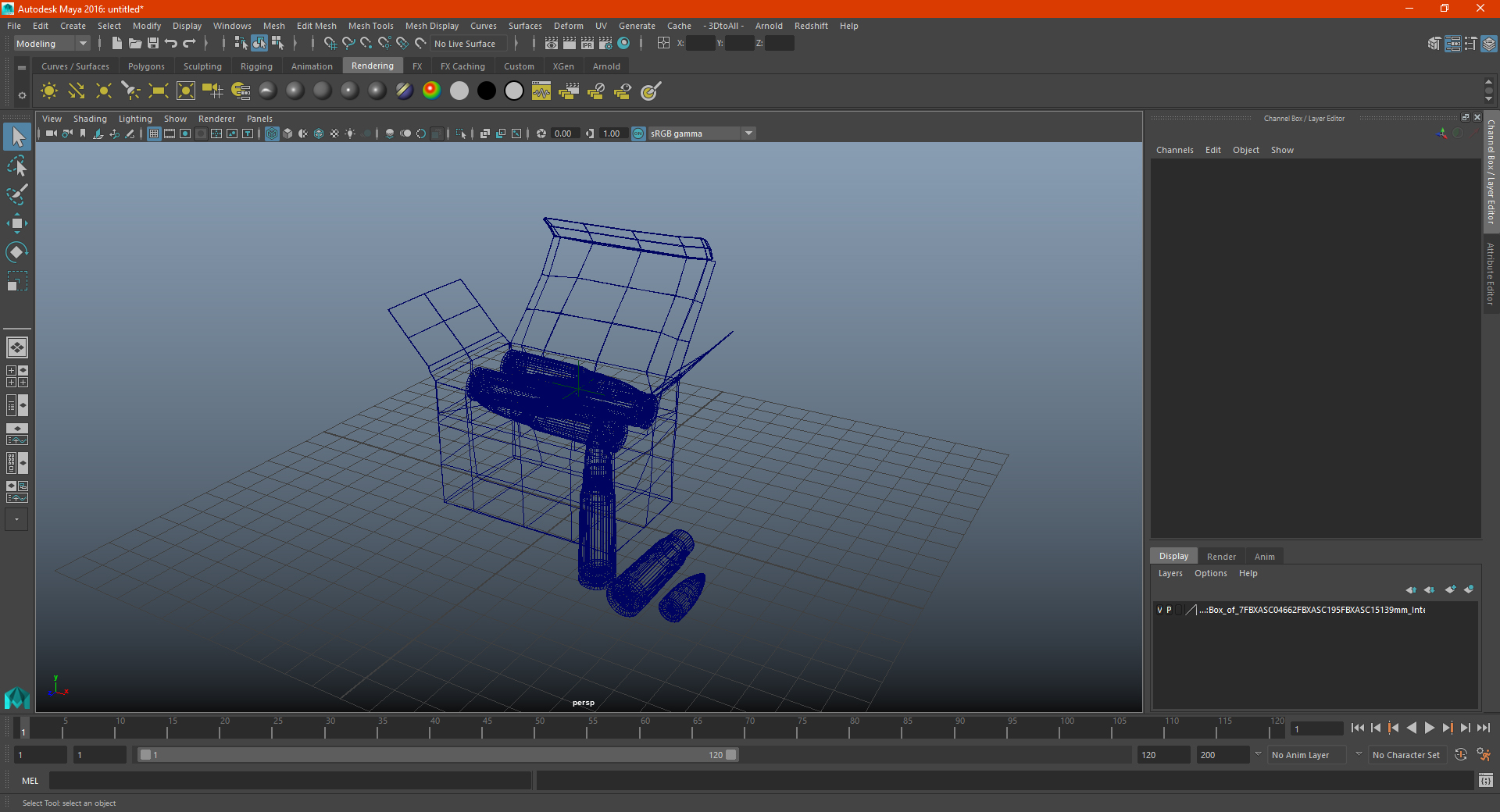
Task: Create a Spot Light from shelf
Action: pos(131,91)
